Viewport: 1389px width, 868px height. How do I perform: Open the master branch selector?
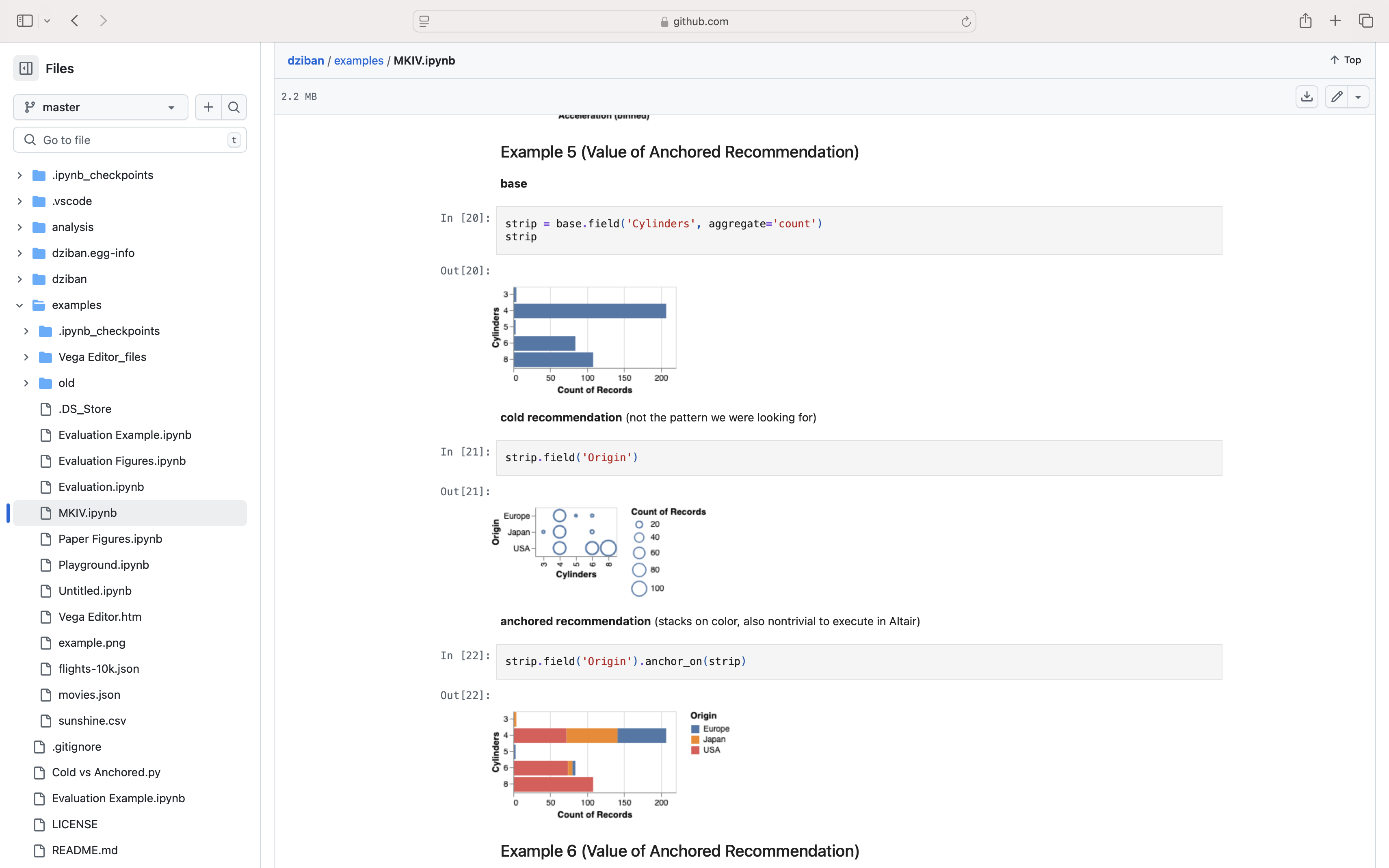[100, 107]
